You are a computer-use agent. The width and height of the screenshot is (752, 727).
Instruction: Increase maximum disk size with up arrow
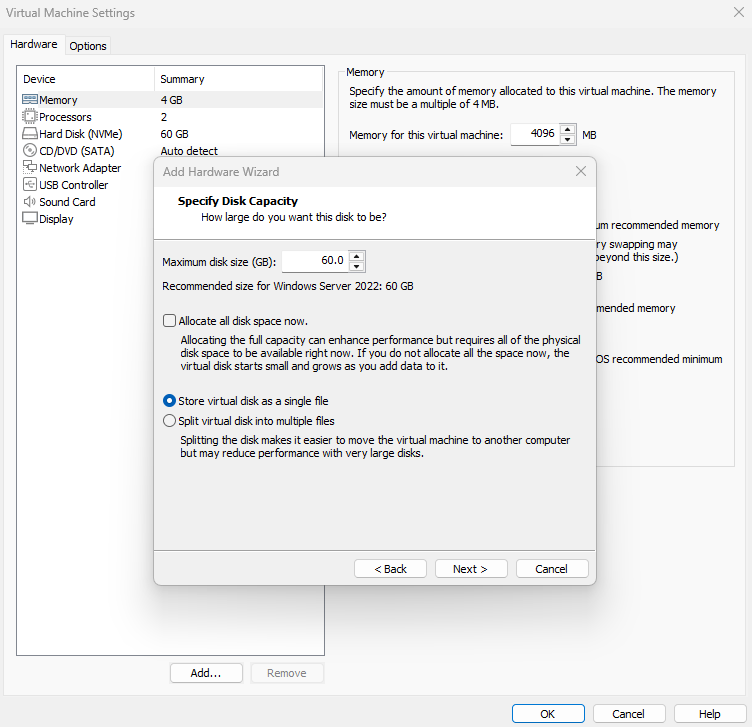[x=356, y=257]
